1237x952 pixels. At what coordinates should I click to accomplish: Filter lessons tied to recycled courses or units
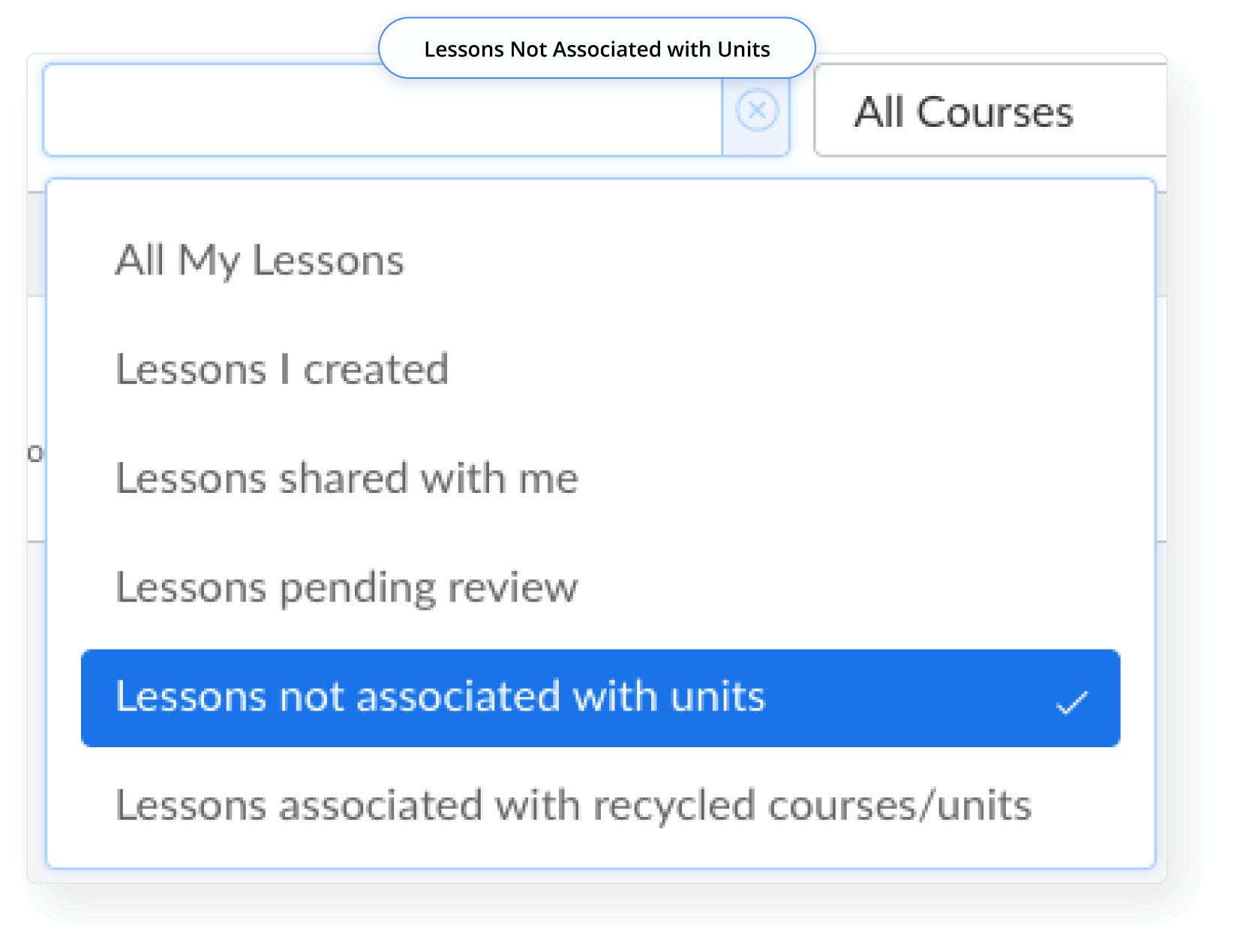point(573,805)
